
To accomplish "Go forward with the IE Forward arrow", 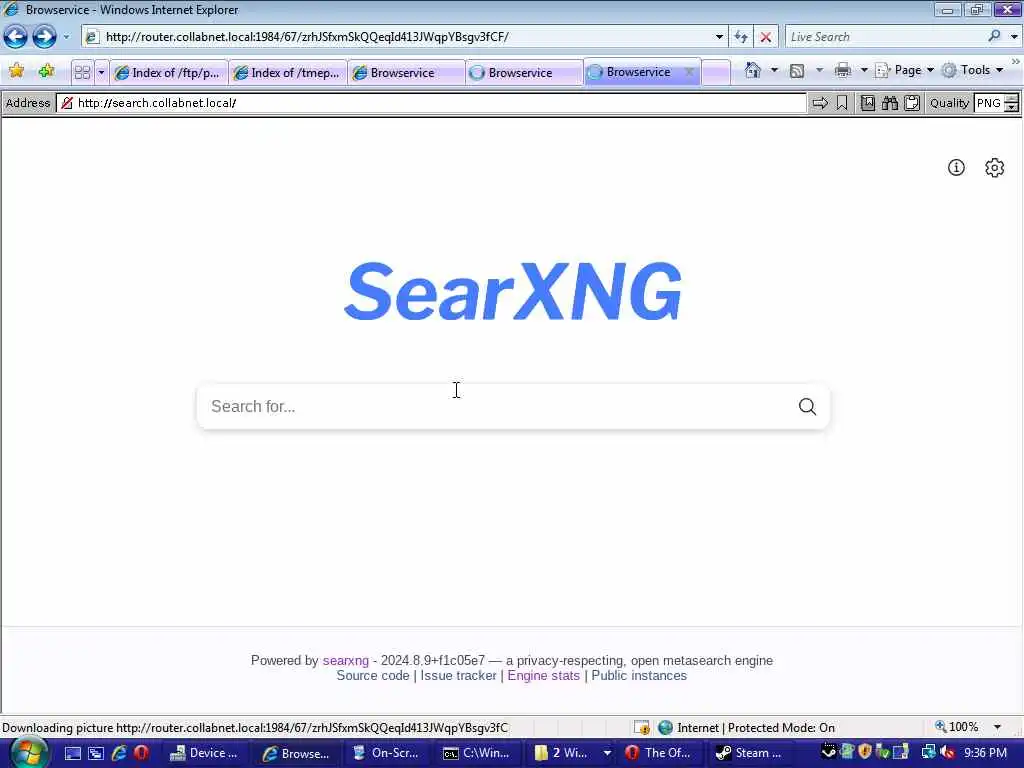I will (44, 37).
